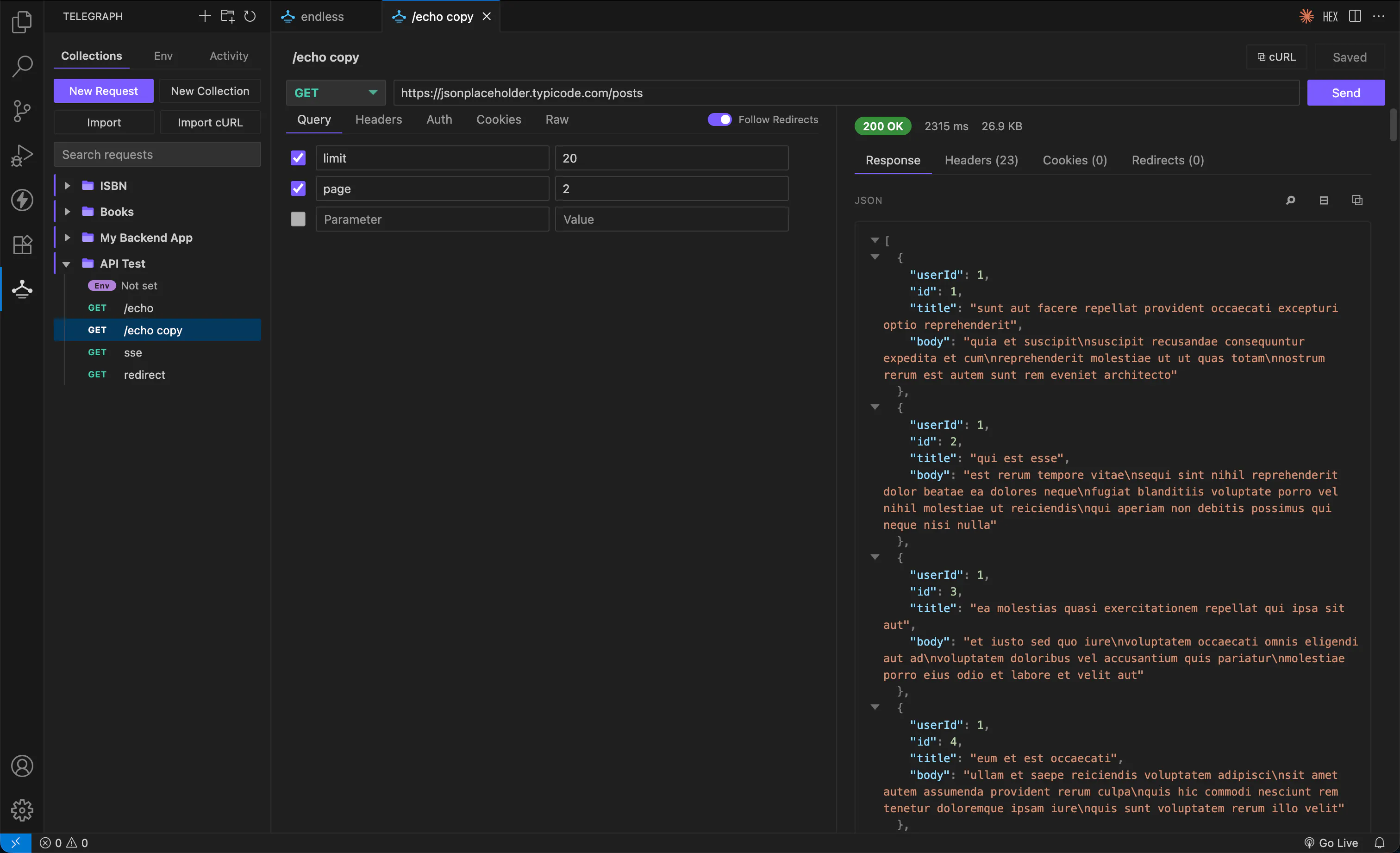The image size is (1400, 853).
Task: Click the Send button
Action: pos(1345,93)
